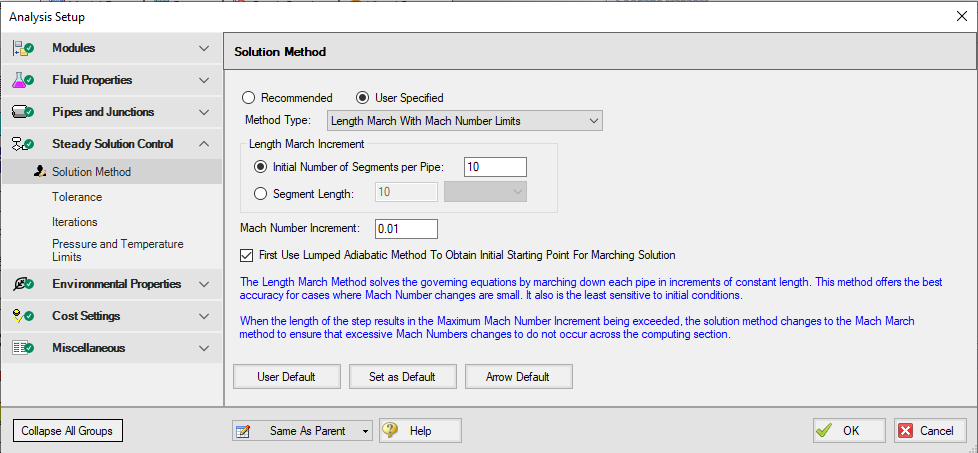Expand the Fluid Properties group chevron
This screenshot has width=978, height=453.
point(204,80)
